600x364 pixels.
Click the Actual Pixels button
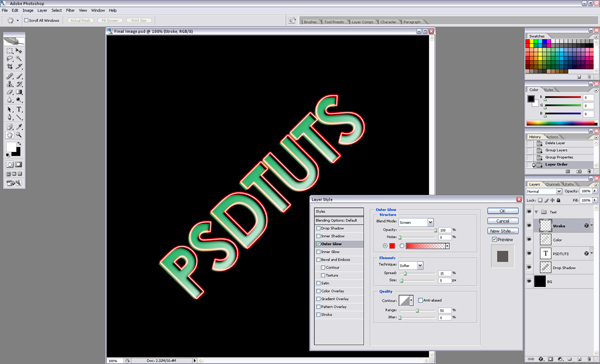81,20
